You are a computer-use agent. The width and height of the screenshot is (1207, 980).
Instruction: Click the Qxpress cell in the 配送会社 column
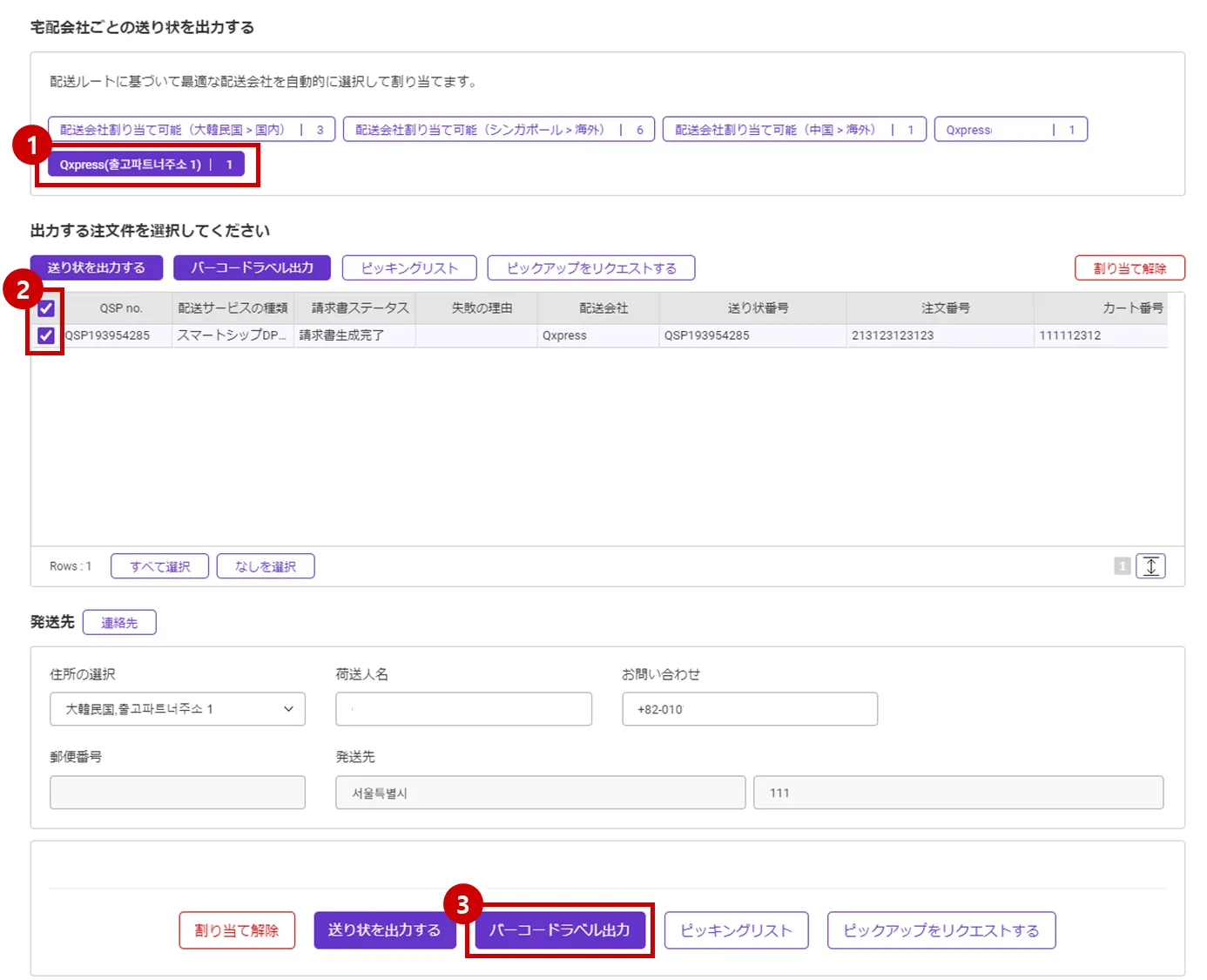[598, 335]
